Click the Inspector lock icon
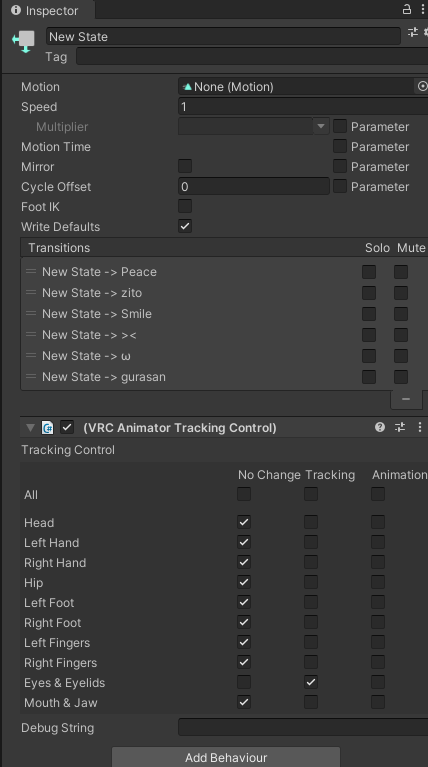The image size is (428, 767). 406,9
